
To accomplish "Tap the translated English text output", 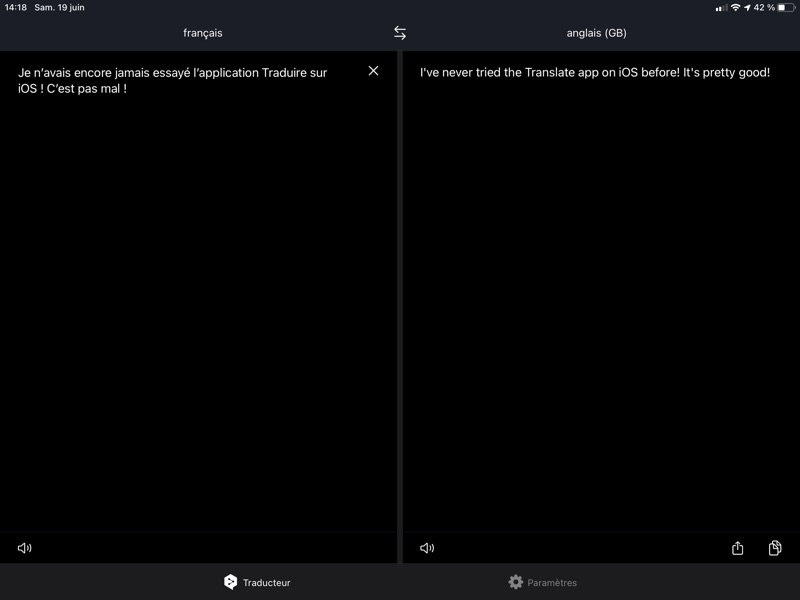I will tap(595, 73).
